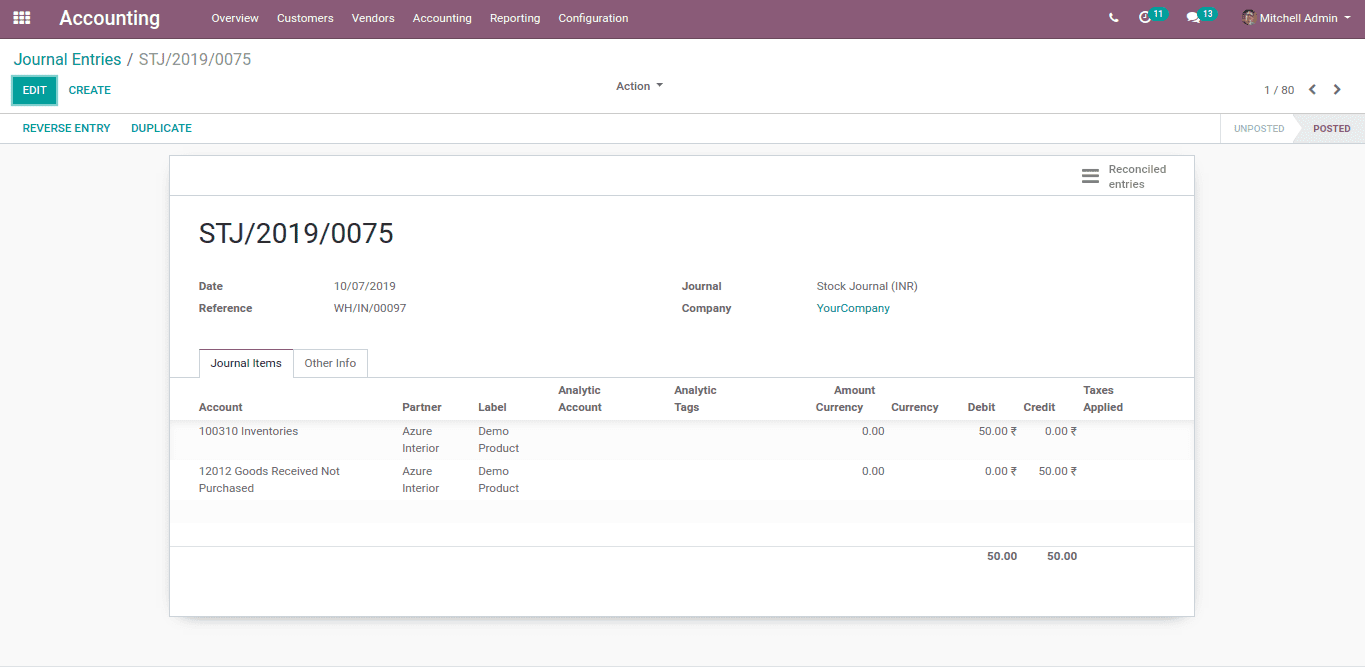Screen dimensions: 1365x667
Task: Switch to Journal Items tab
Action: click(x=246, y=363)
